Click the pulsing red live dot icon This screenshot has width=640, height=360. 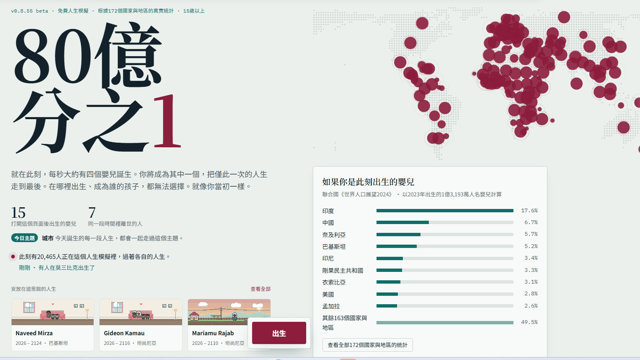point(13,257)
